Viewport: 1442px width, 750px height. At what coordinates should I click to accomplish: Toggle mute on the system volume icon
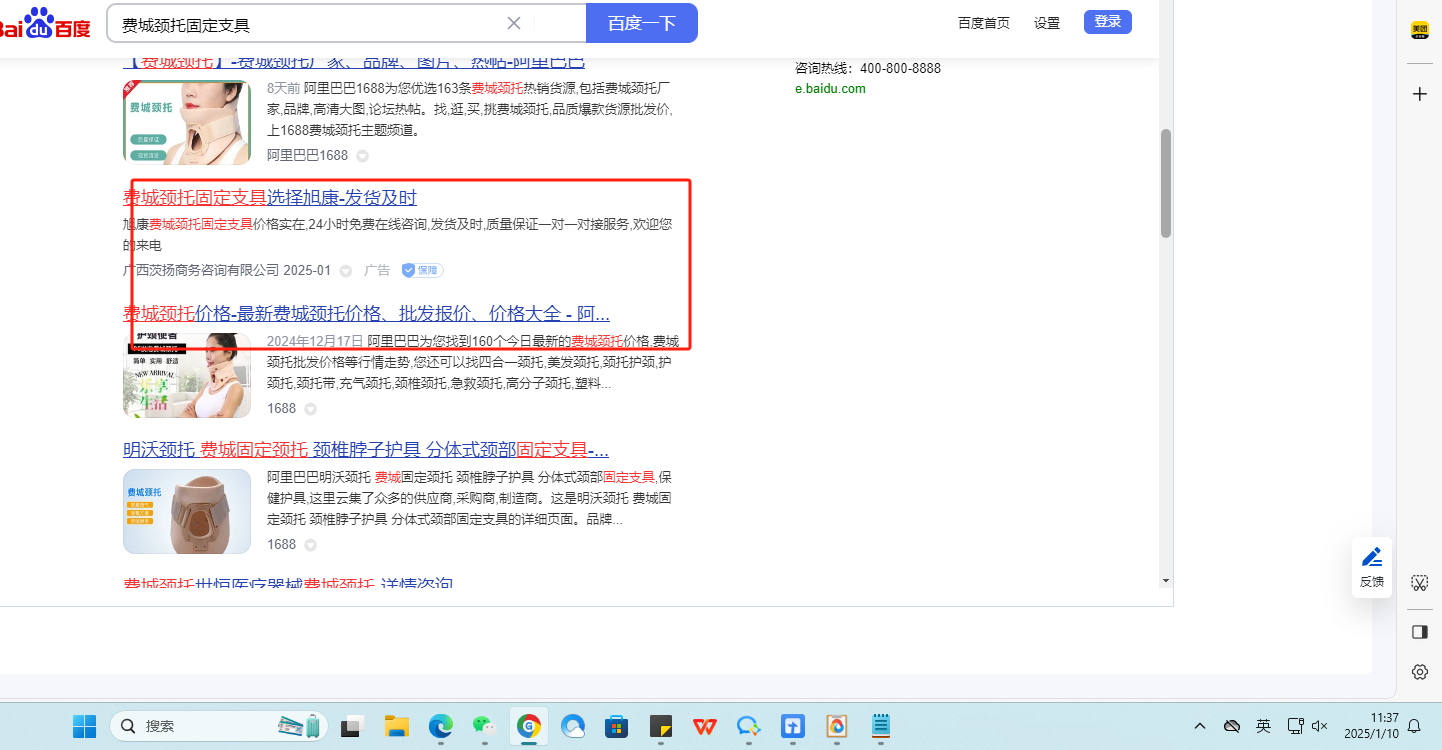point(1319,726)
